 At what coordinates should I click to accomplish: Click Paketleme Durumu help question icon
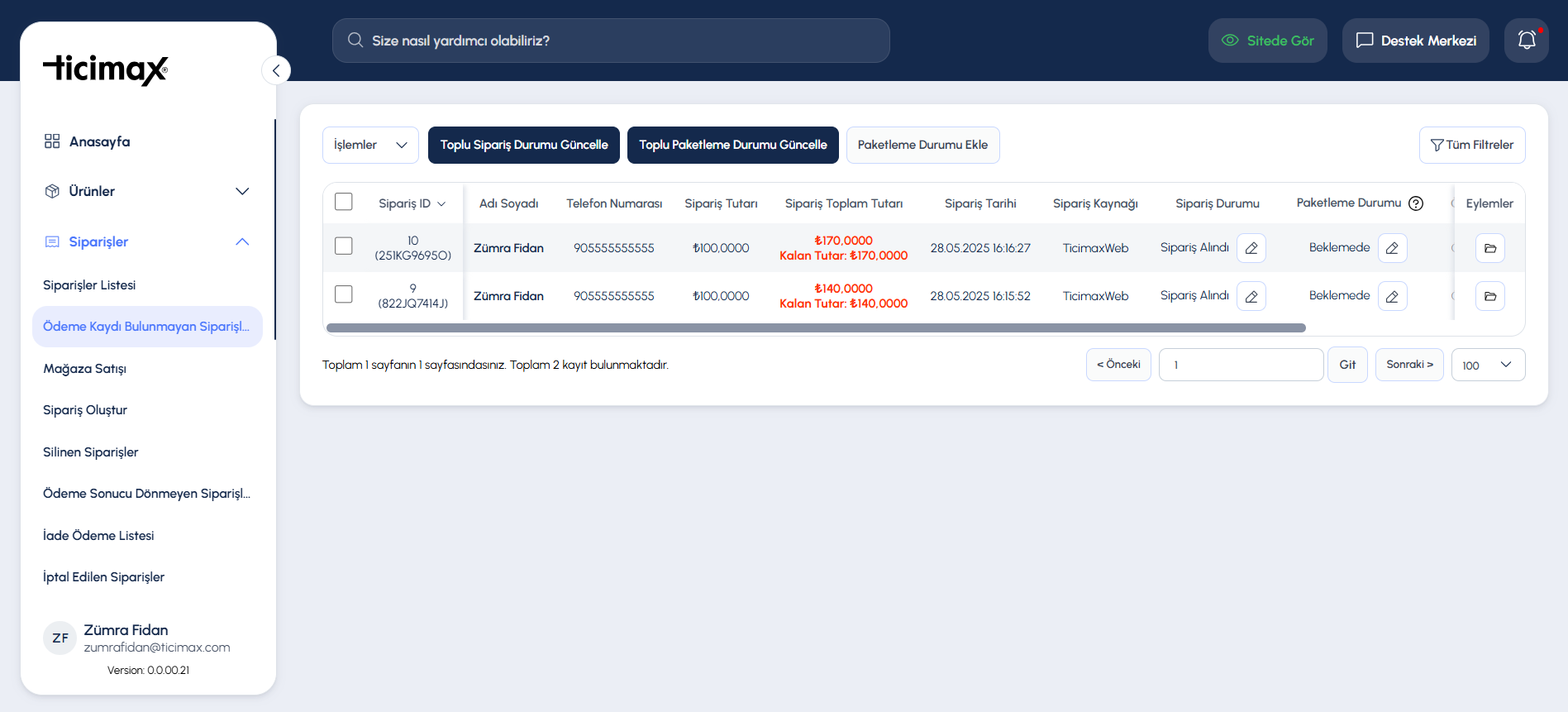point(1416,203)
